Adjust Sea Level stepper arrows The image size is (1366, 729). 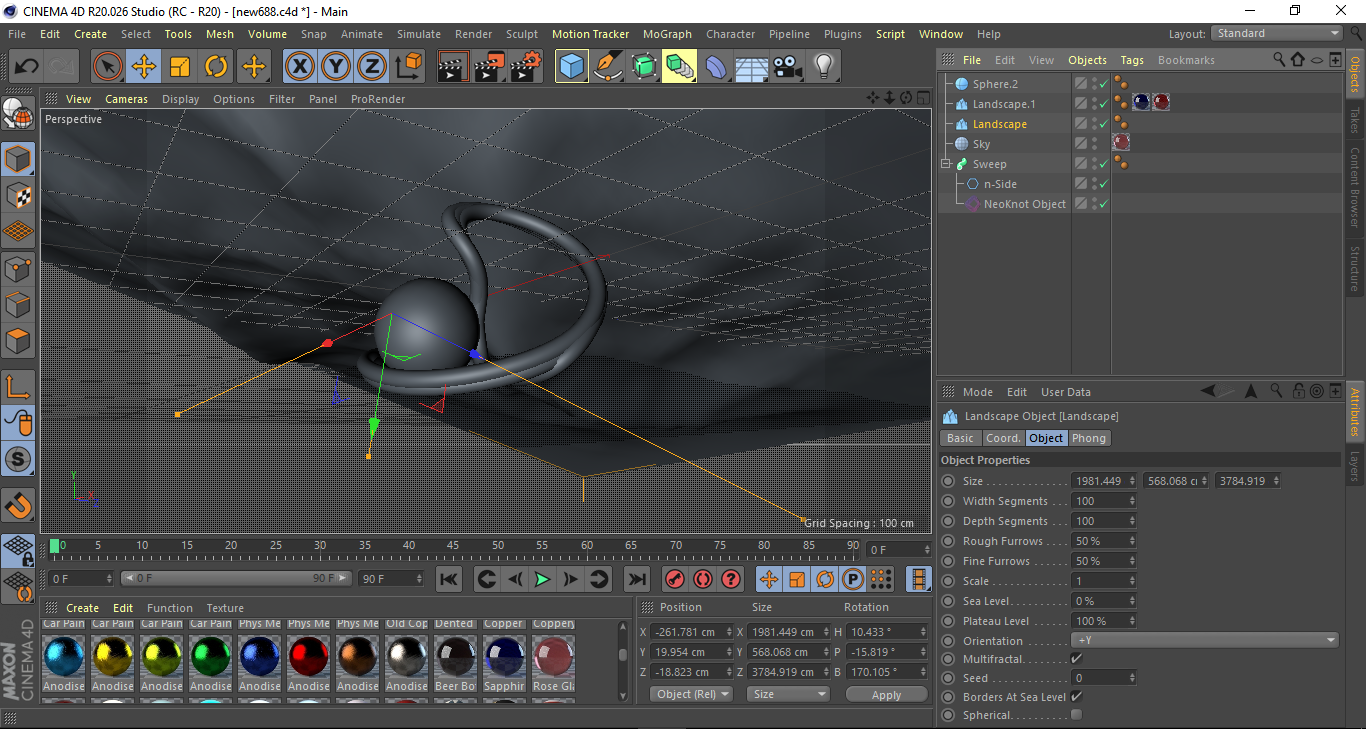[x=1132, y=601]
